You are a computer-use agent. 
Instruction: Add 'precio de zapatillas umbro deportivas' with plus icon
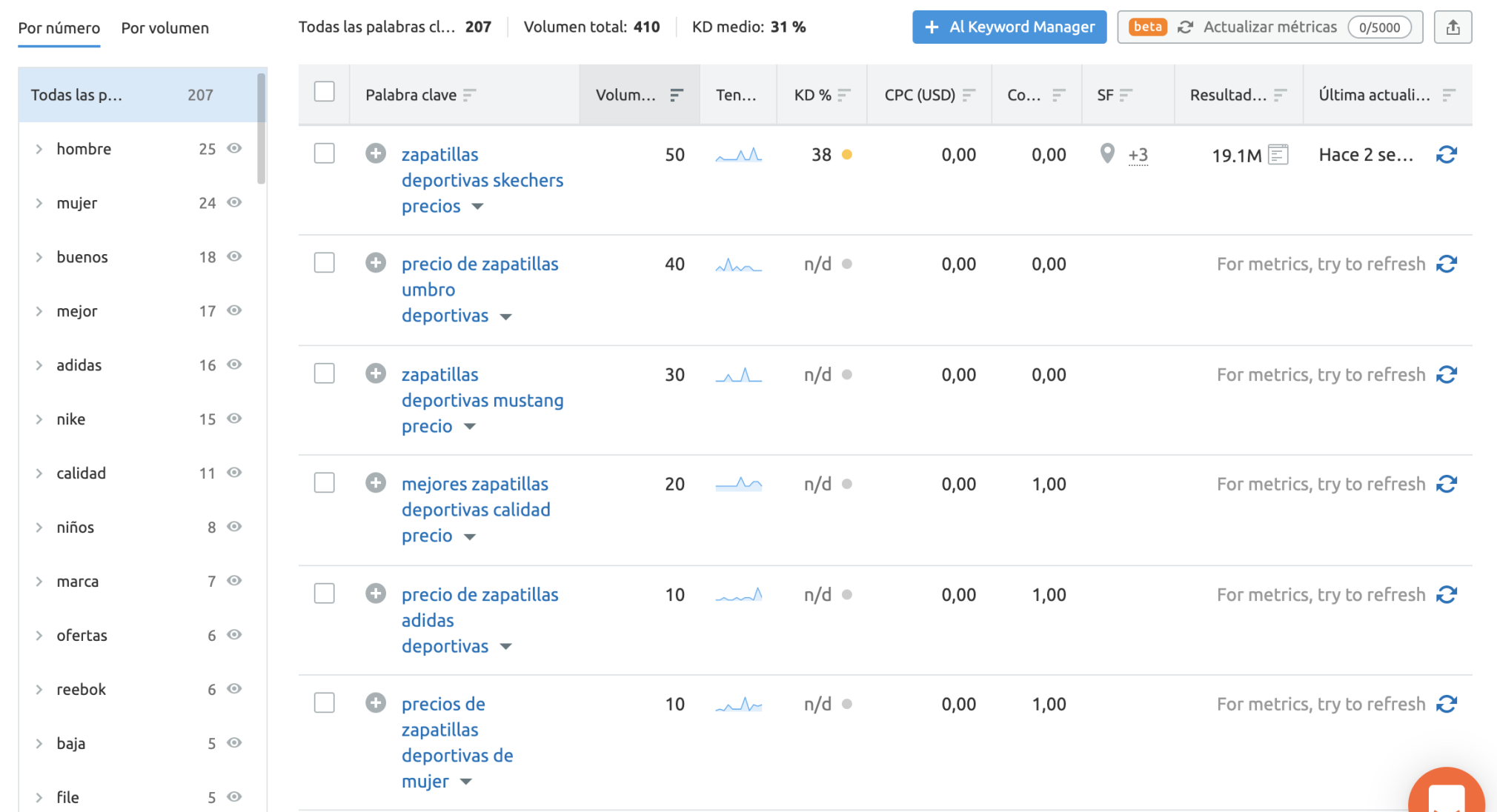pyautogui.click(x=376, y=263)
